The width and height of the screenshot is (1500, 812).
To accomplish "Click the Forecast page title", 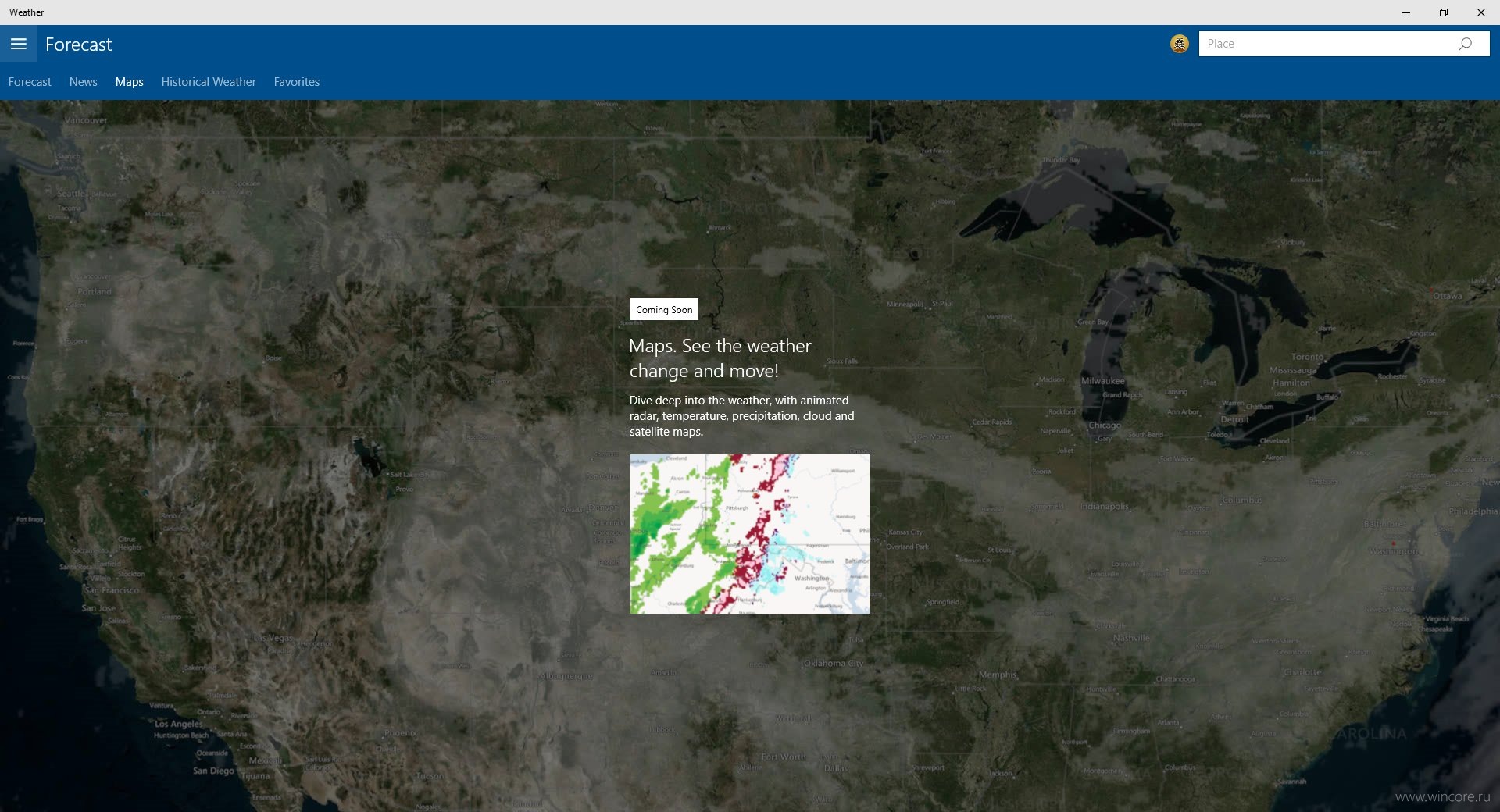I will click(78, 45).
